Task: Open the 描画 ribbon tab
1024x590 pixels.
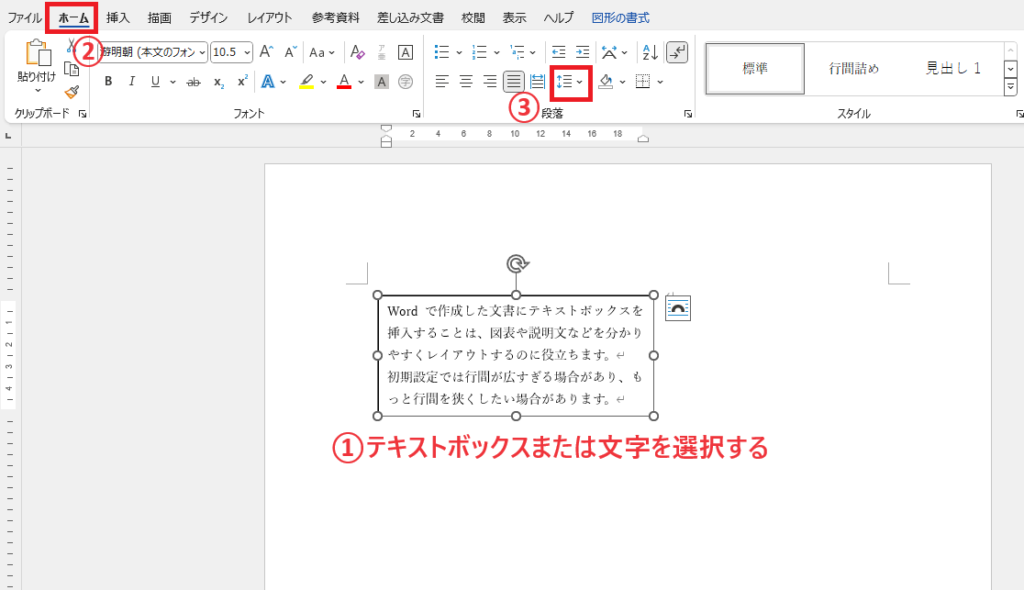Action: [x=159, y=18]
